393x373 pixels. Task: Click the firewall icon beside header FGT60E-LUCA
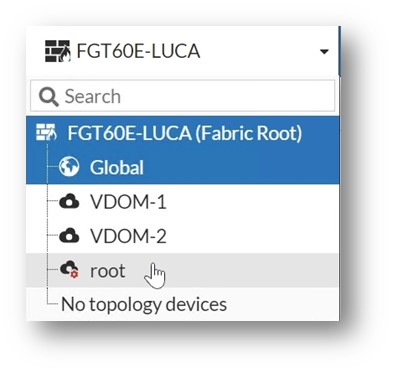(x=58, y=51)
